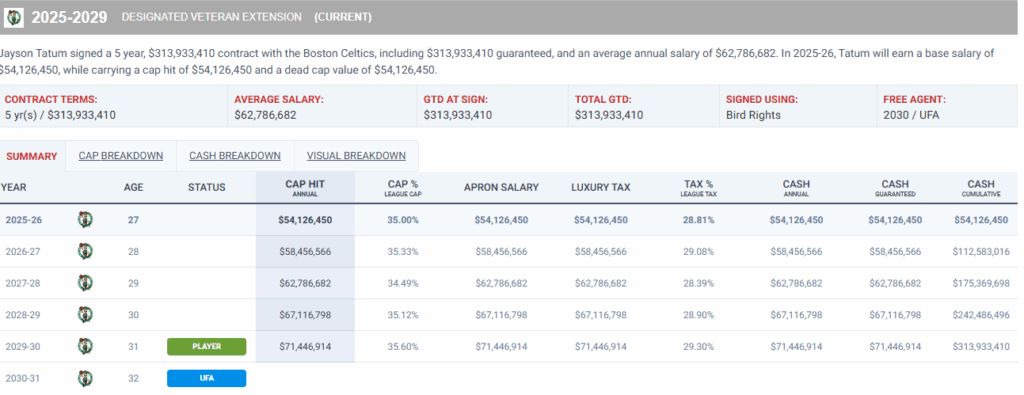Click the Celtics logo in the header bar
Image resolution: width=1024 pixels, height=395 pixels.
point(14,18)
